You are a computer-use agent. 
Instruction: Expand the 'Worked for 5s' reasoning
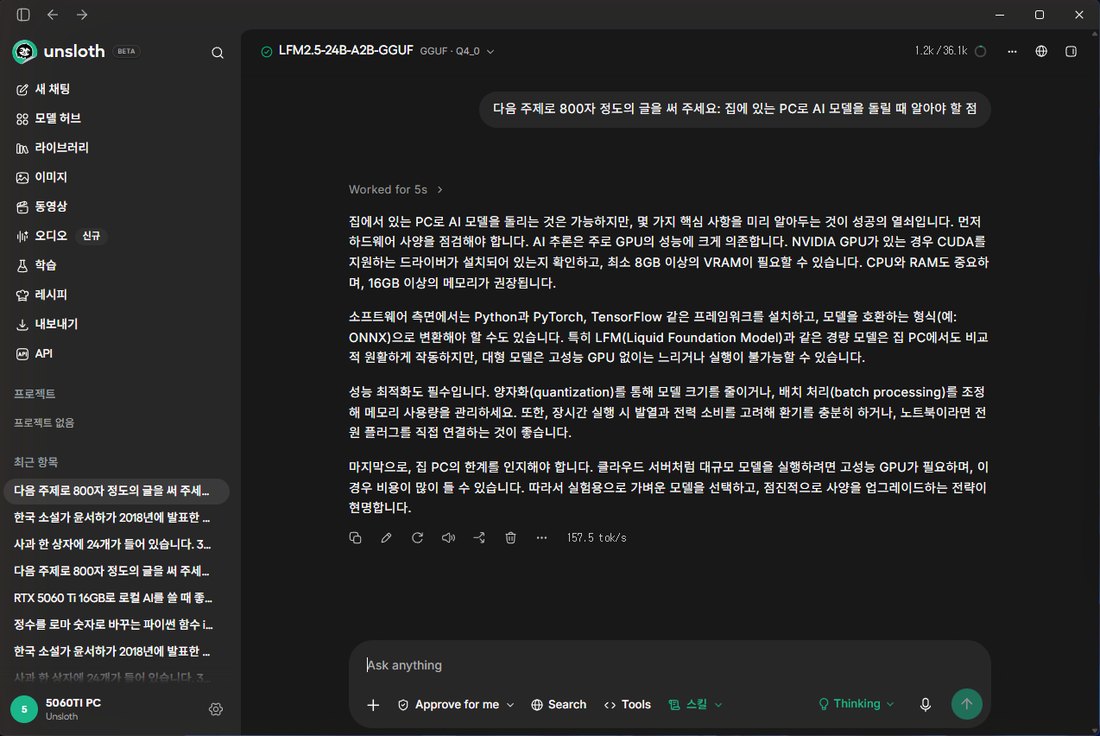(396, 189)
